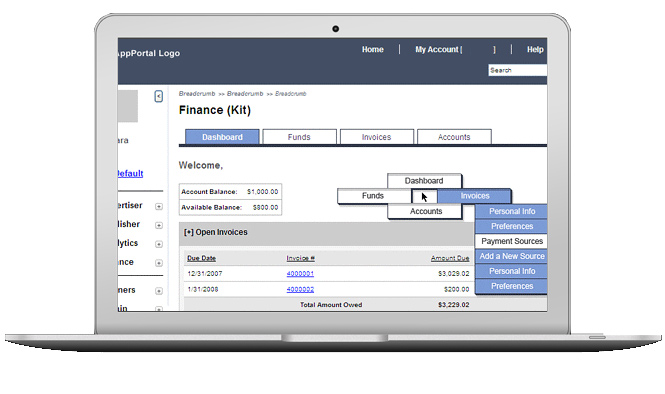The image size is (665, 394).
Task: Click the Search input field
Action: point(517,70)
